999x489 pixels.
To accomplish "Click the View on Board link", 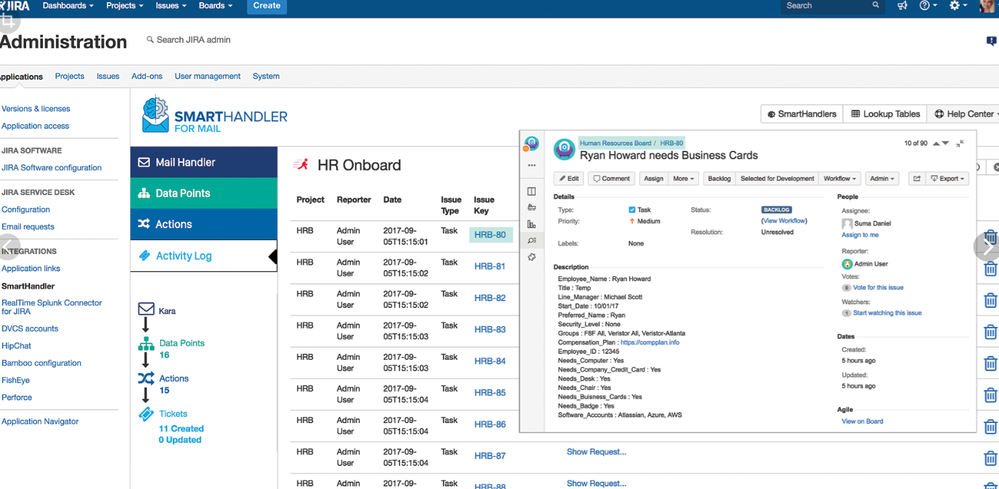I will click(x=862, y=422).
